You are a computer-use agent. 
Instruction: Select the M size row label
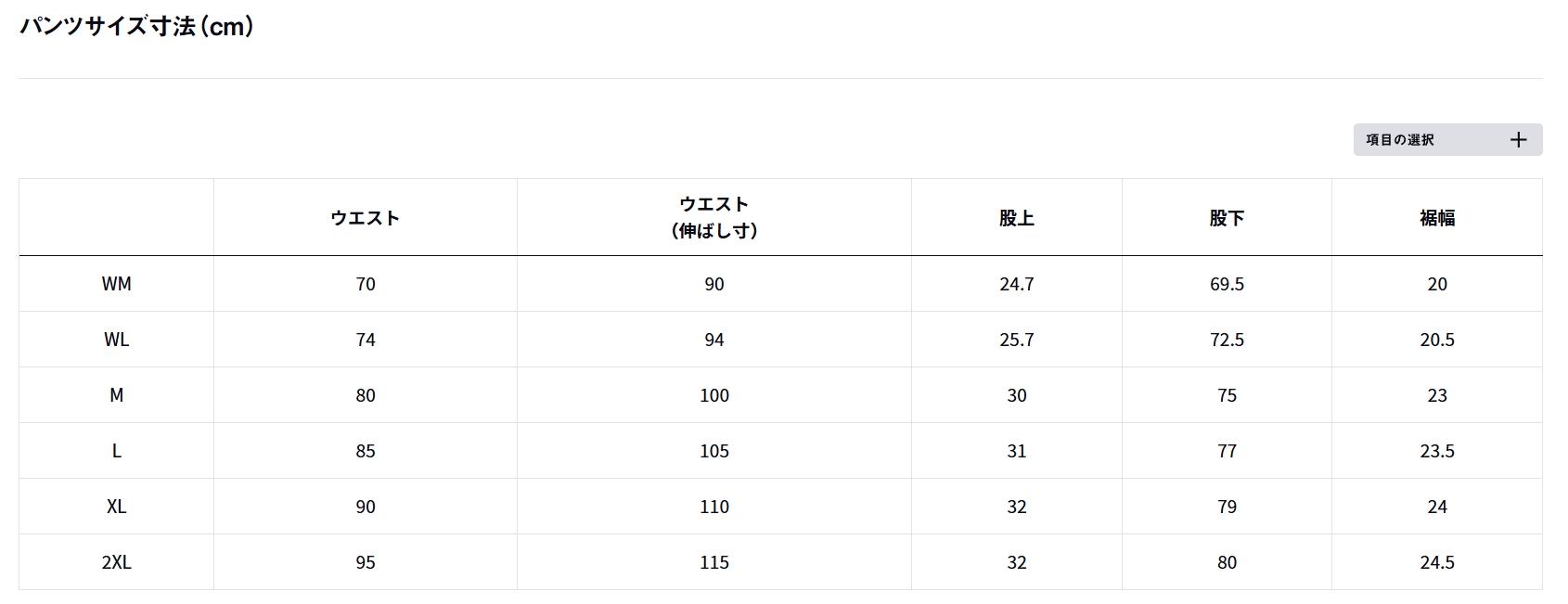tap(116, 395)
